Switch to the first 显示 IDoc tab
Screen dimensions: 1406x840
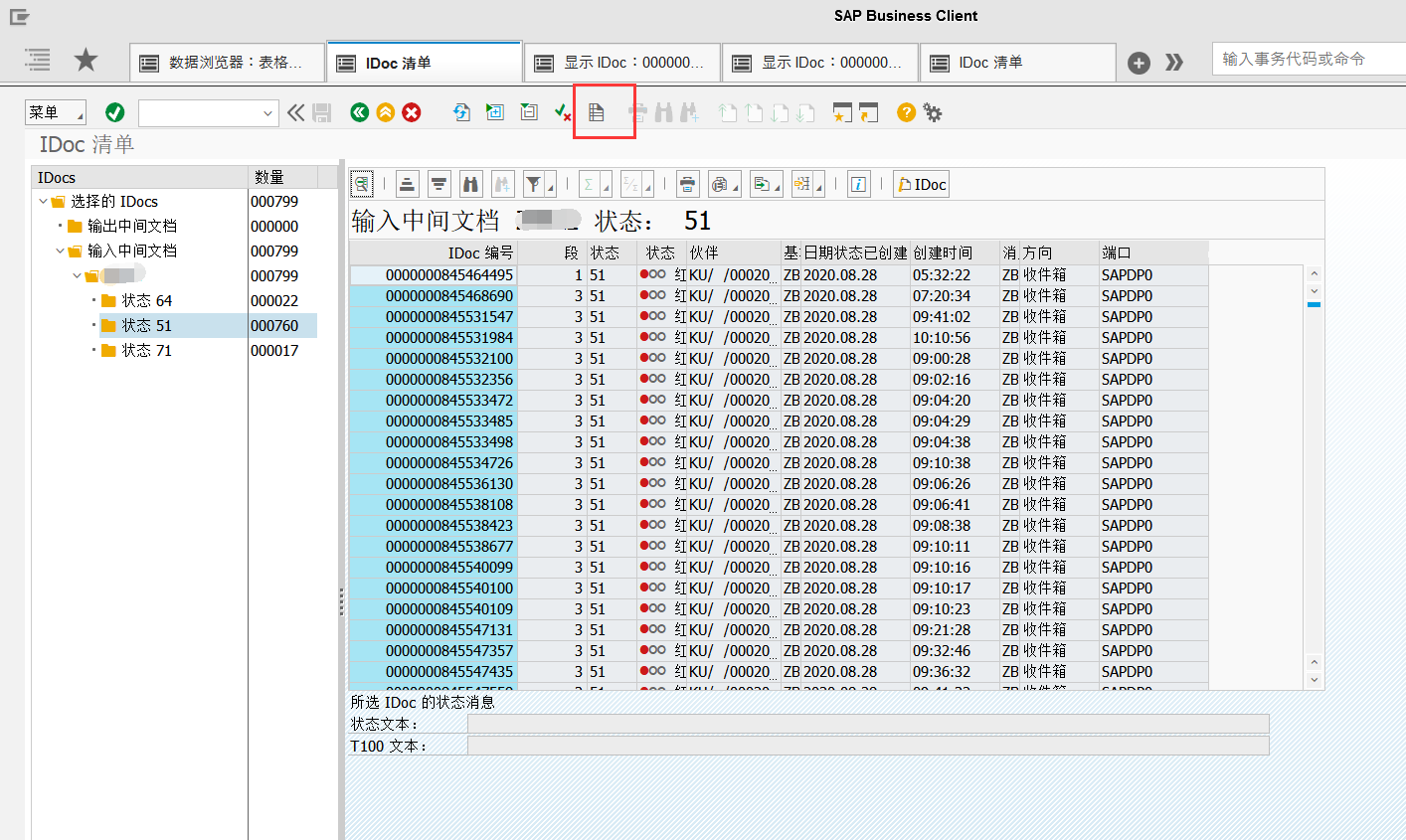[622, 63]
